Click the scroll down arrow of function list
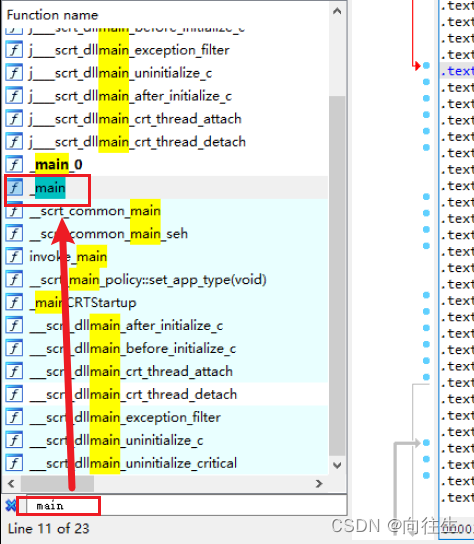 point(337,465)
